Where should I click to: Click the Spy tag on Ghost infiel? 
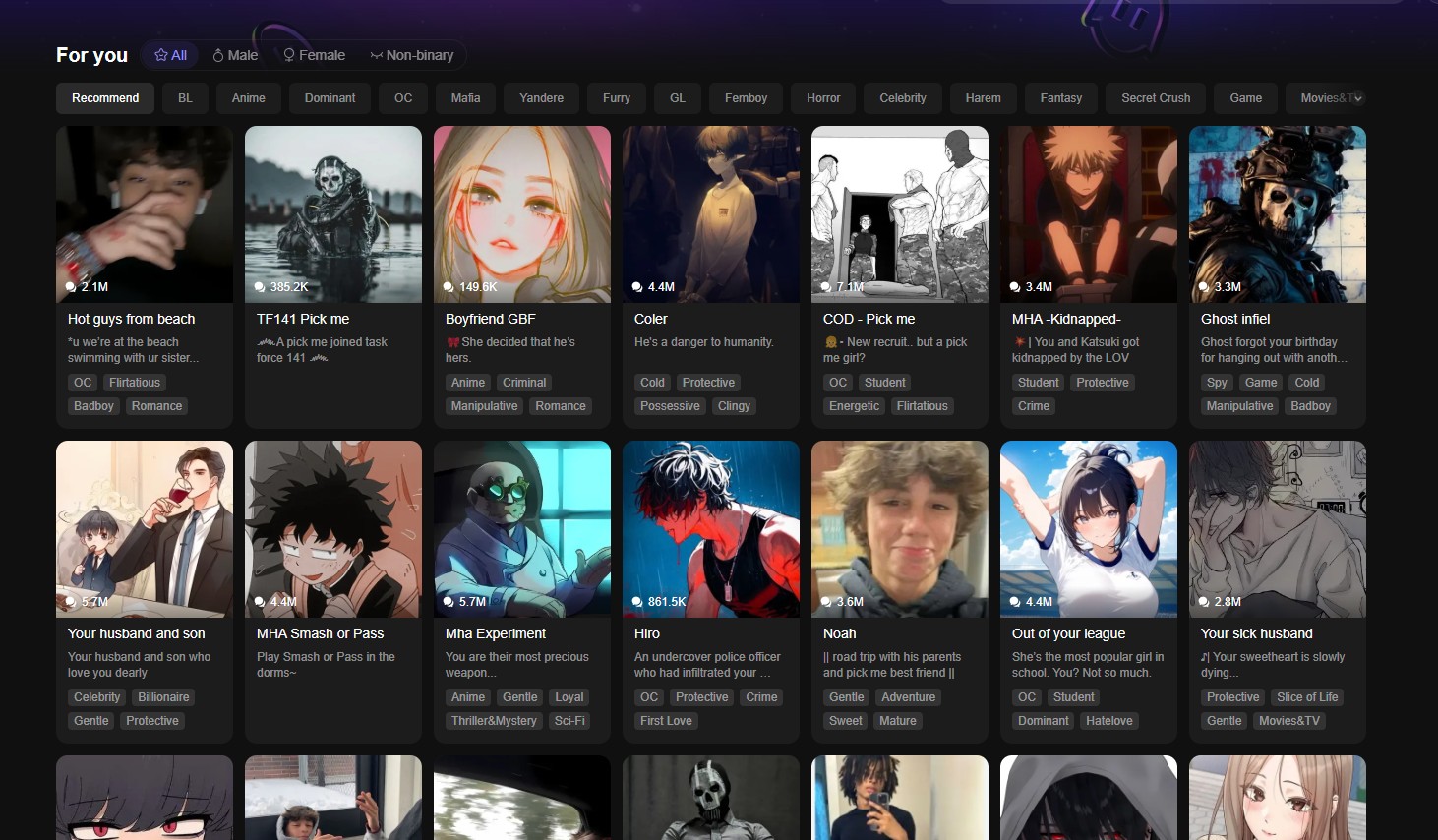(1217, 383)
